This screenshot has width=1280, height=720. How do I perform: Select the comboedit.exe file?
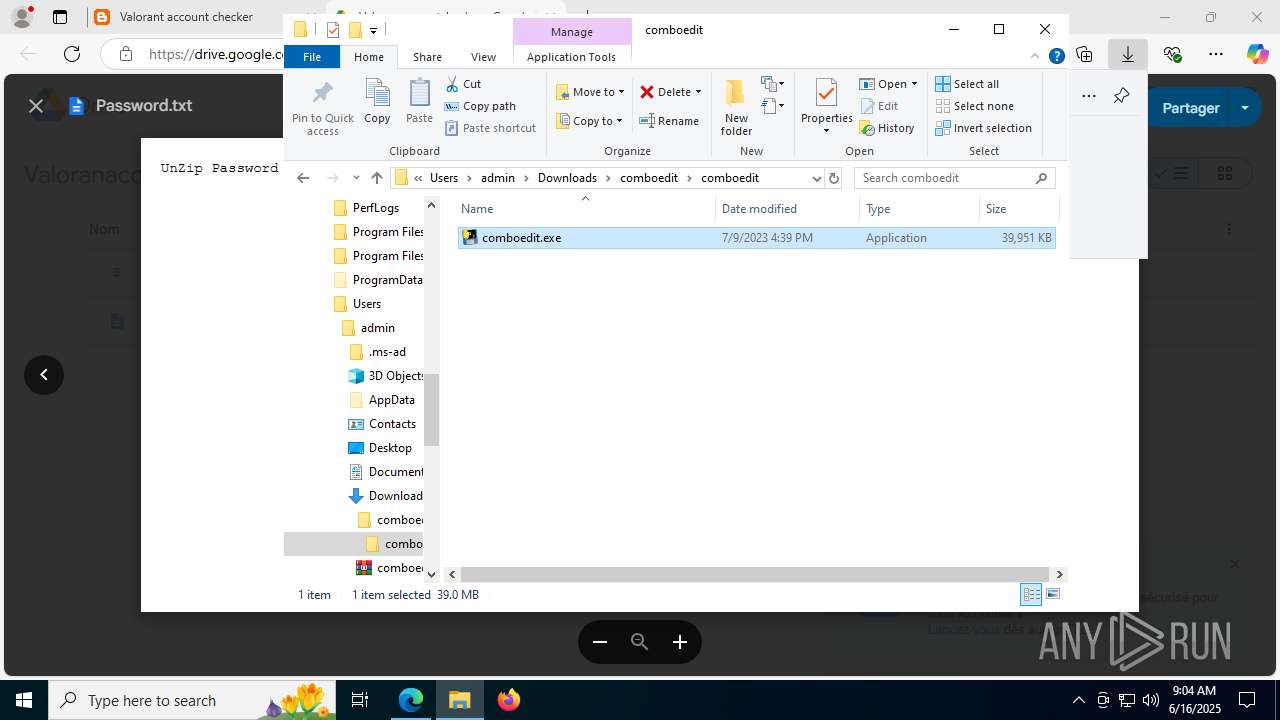tap(757, 238)
